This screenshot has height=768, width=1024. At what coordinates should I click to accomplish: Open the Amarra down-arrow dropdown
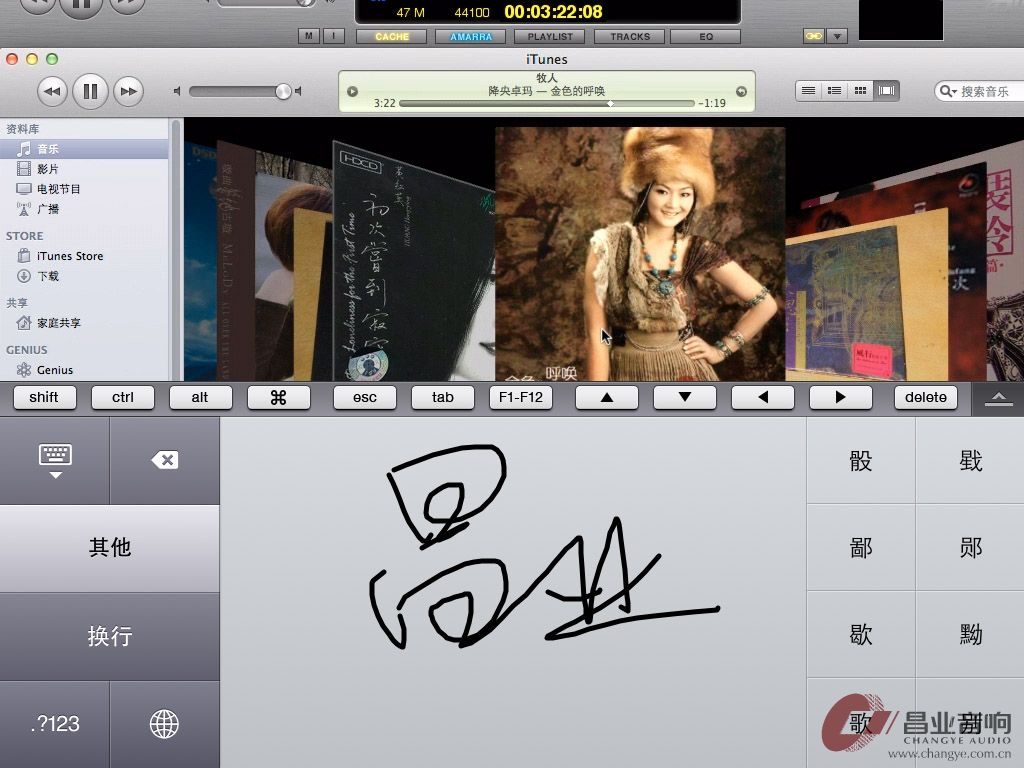click(837, 36)
